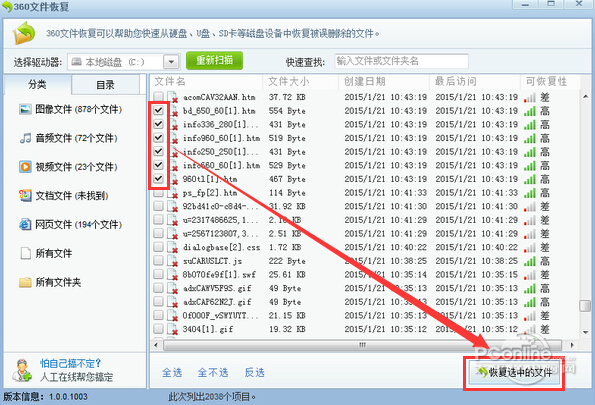The image size is (595, 405).
Task: Click the file name u=2317486625
Action: point(220,220)
